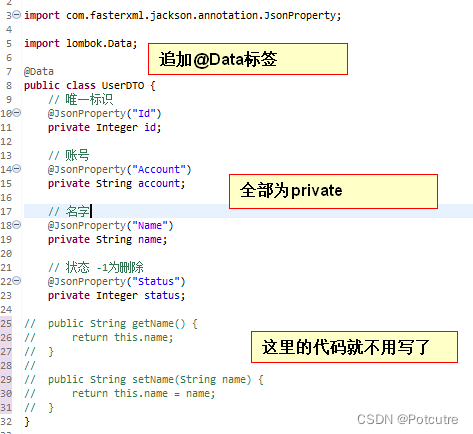473x434 pixels.
Task: Click the 'JsonProperty' import class name
Action: 300,16
